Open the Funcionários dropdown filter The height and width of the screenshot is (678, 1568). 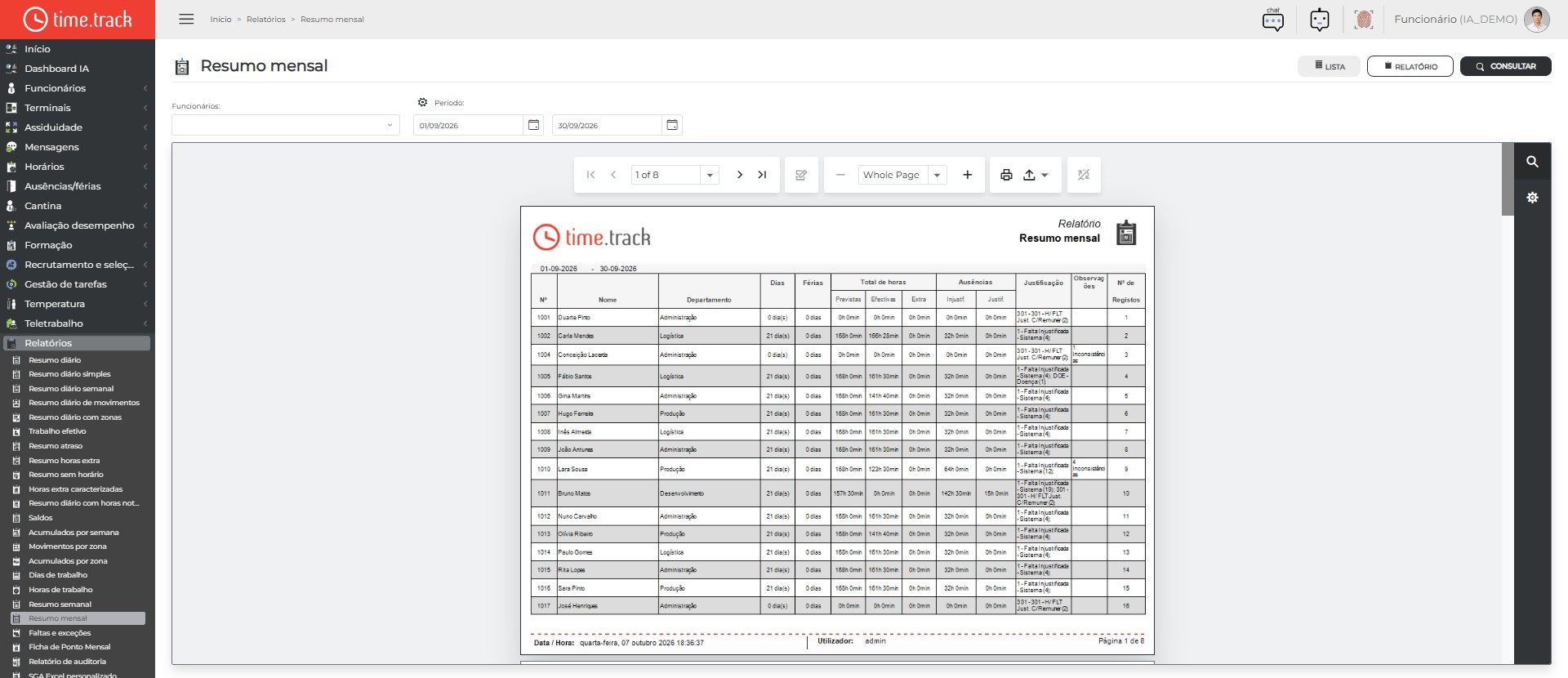pos(285,125)
